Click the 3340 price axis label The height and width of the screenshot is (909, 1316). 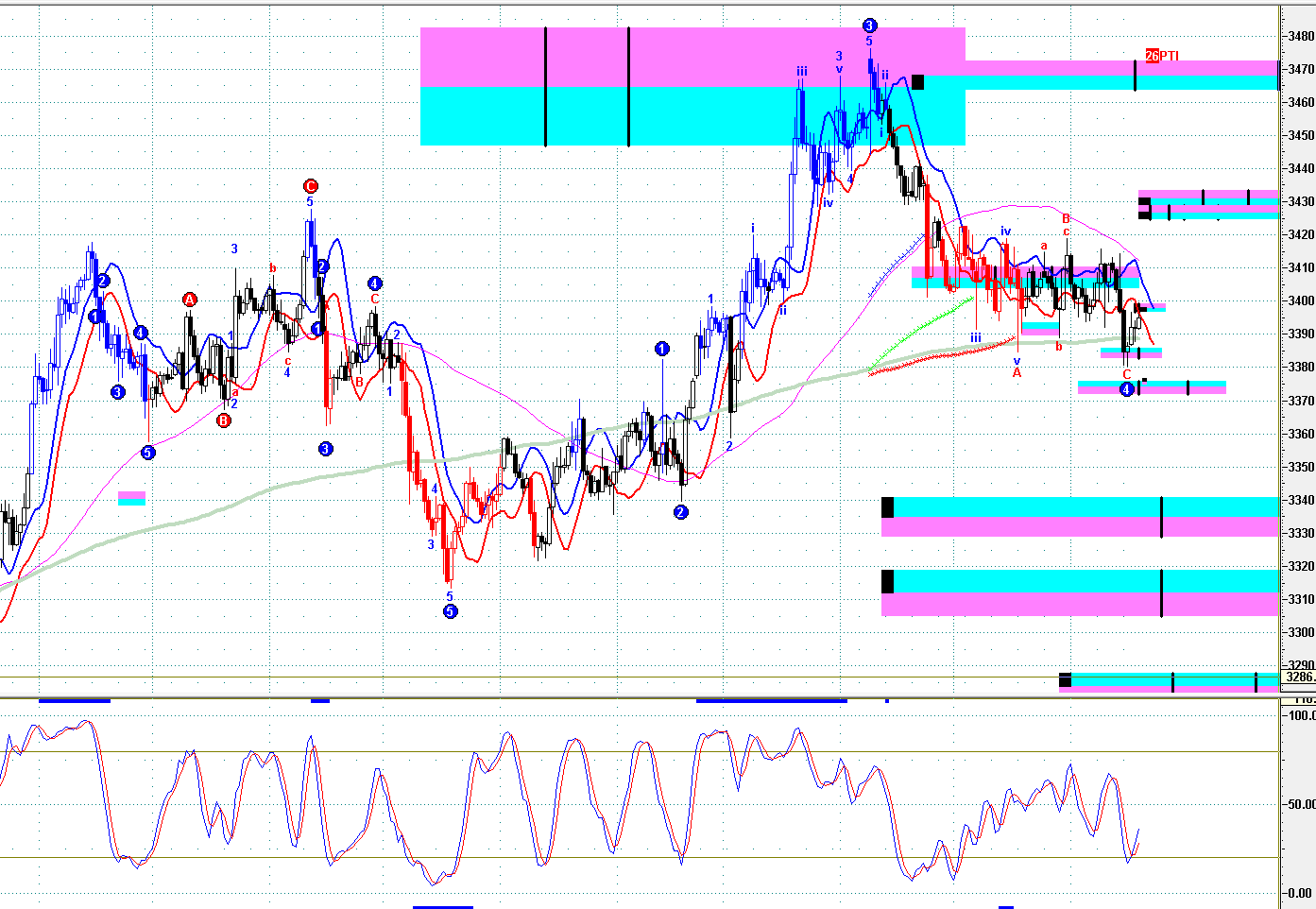pos(1301,500)
